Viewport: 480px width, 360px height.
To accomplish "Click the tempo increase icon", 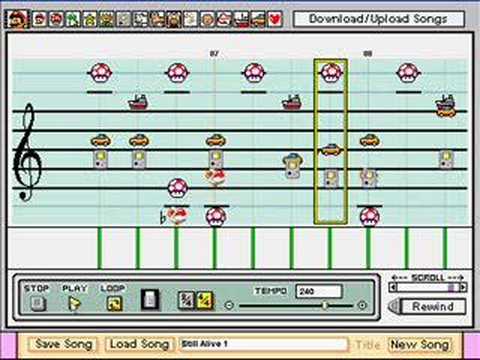I will click(362, 305).
